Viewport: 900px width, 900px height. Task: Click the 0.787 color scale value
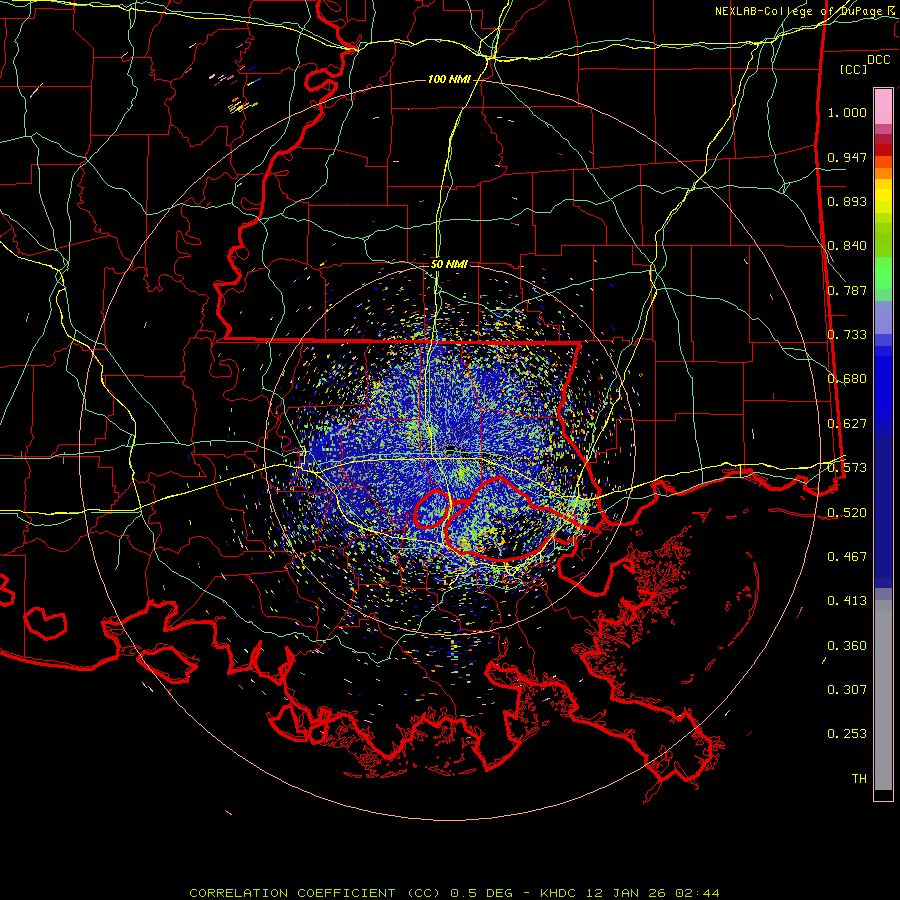tap(847, 290)
